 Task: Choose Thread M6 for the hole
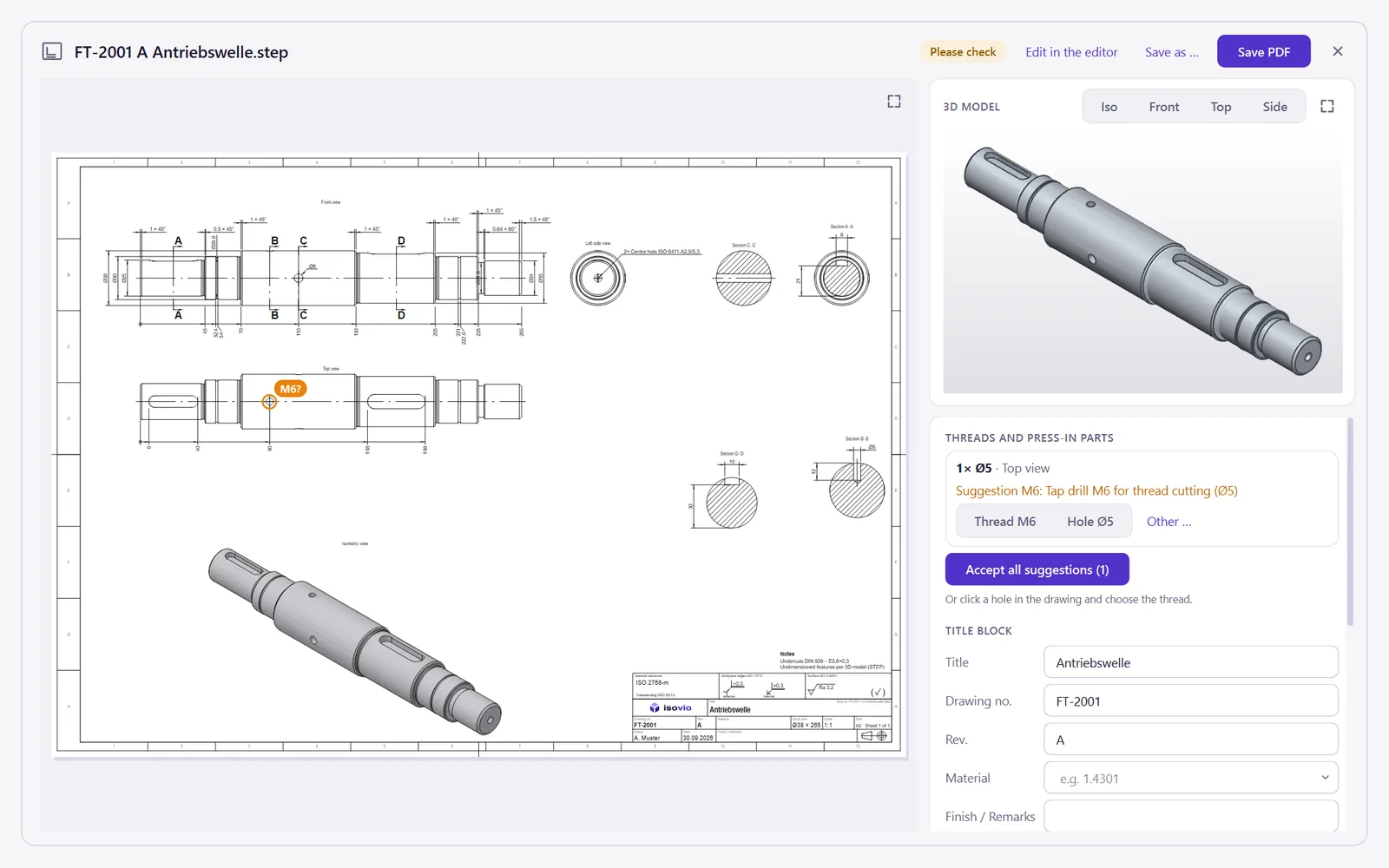click(x=1004, y=522)
